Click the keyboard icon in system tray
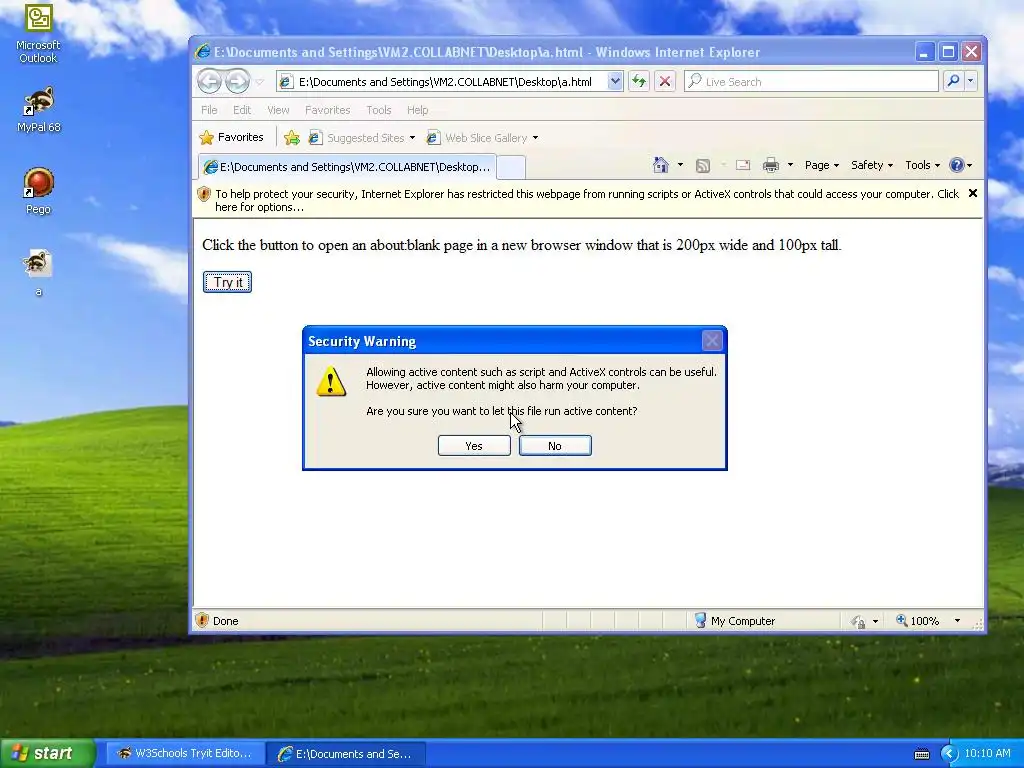Screen dimensions: 1024x768 coord(922,754)
